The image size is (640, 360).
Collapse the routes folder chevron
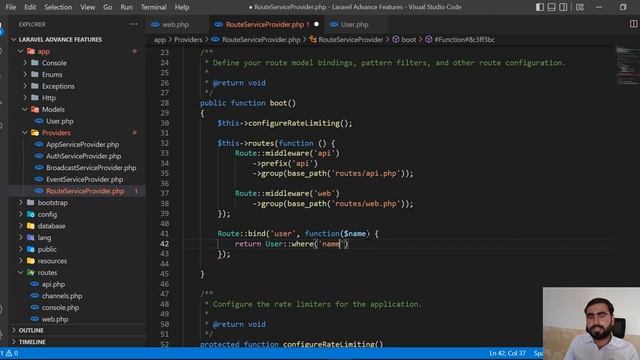[21, 272]
